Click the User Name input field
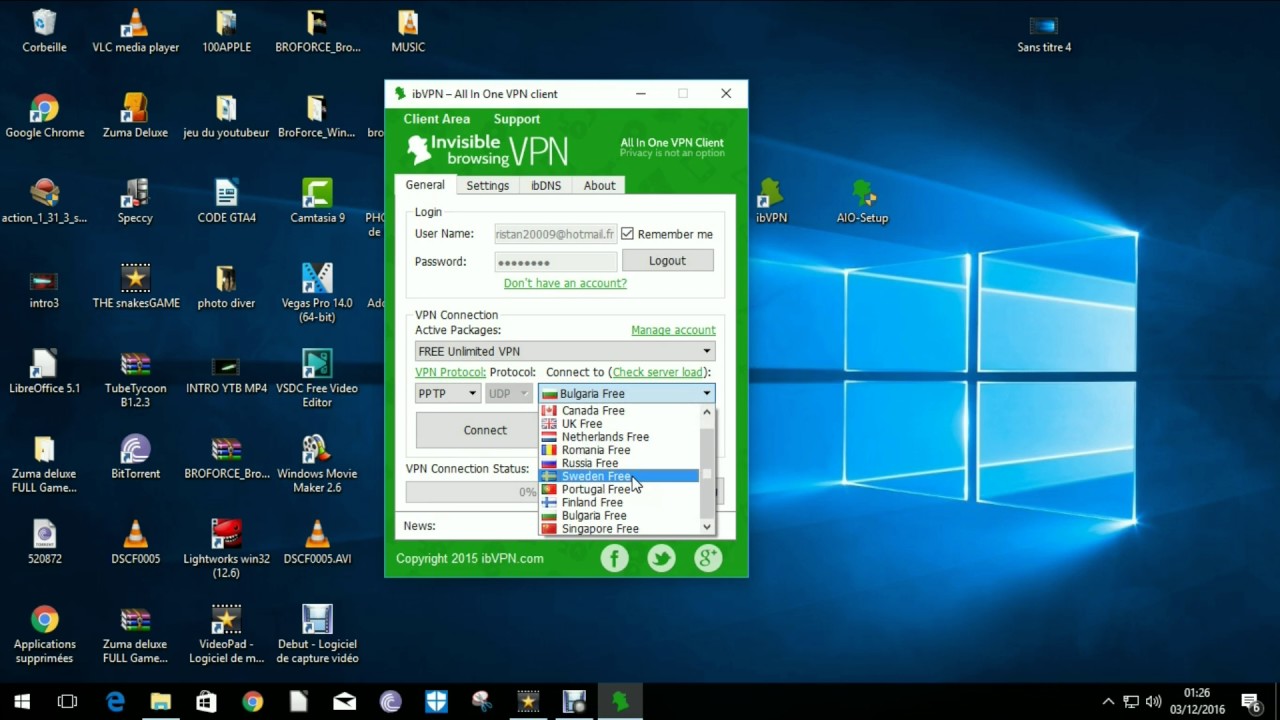This screenshot has height=720, width=1280. [x=555, y=234]
